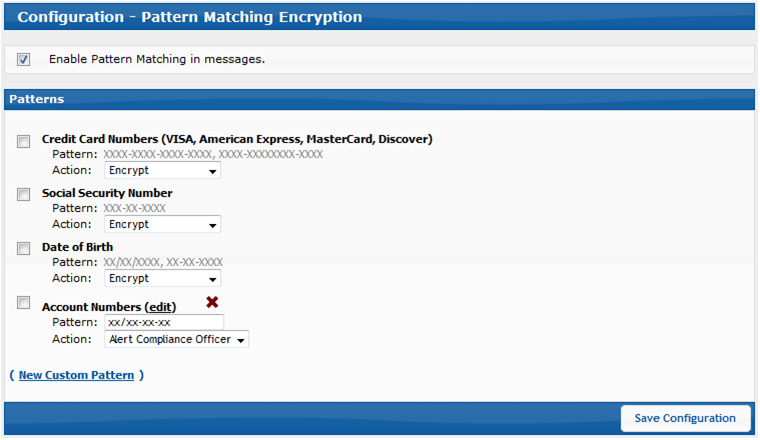This screenshot has height=440, width=760.
Task: Click the Social Security Number heading label
Action: [x=107, y=193]
